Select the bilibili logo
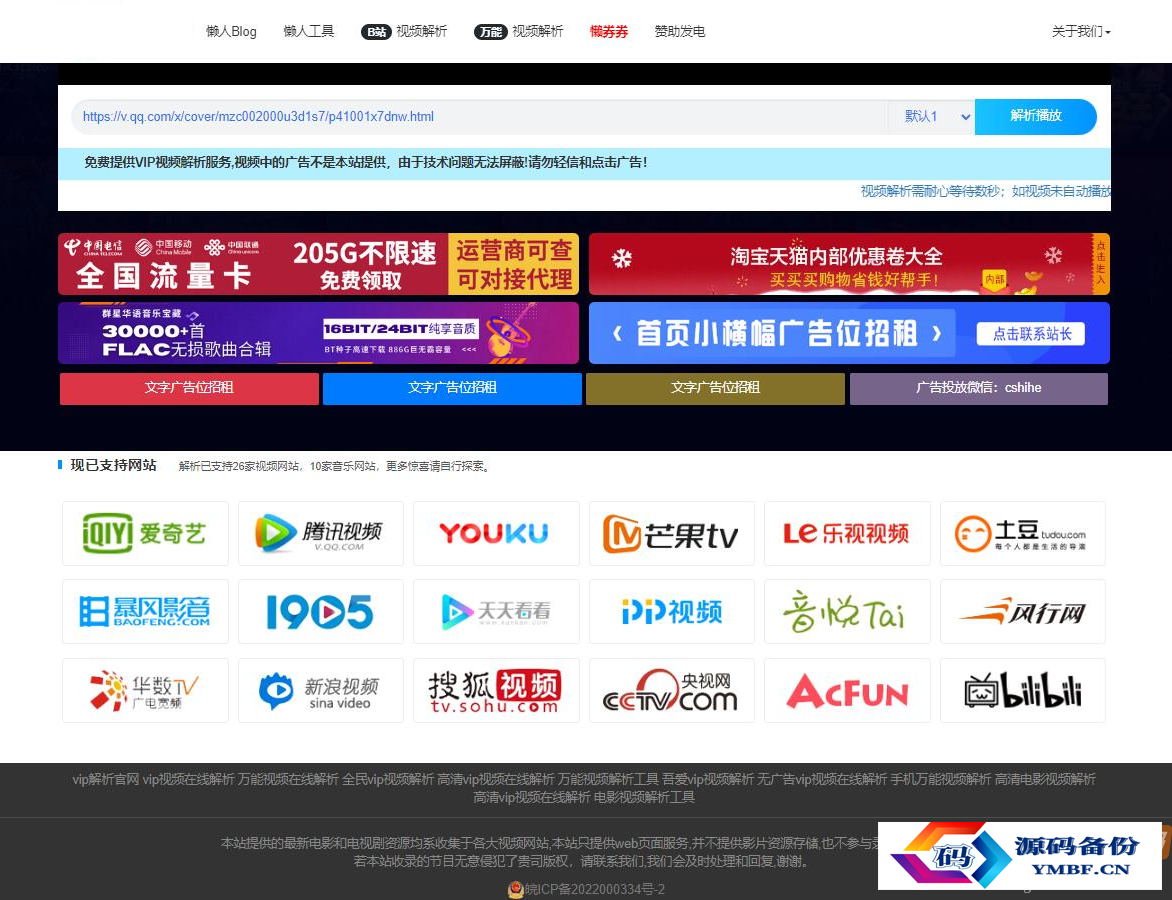Image resolution: width=1172 pixels, height=900 pixels. (1023, 690)
